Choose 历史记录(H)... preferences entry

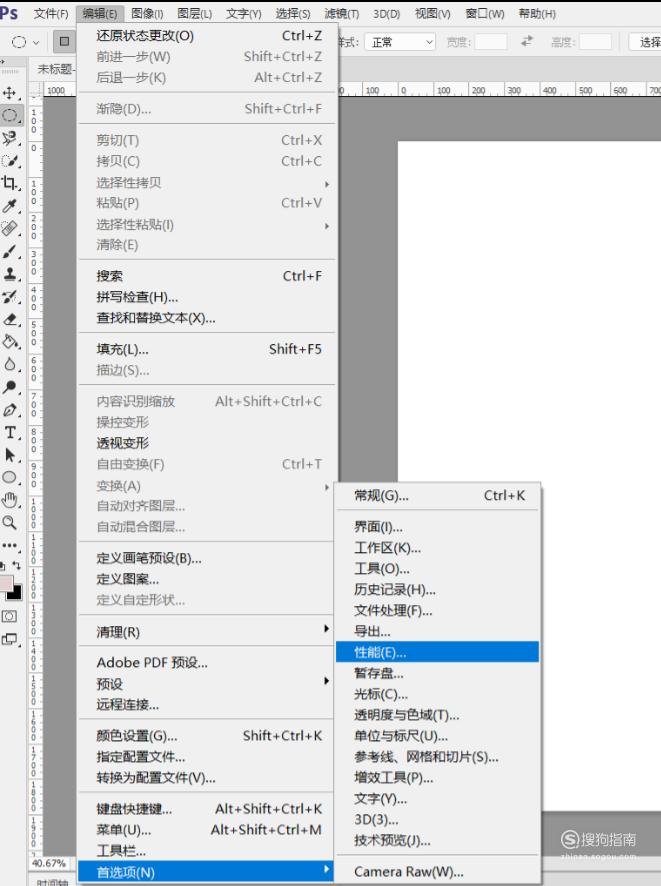437,589
